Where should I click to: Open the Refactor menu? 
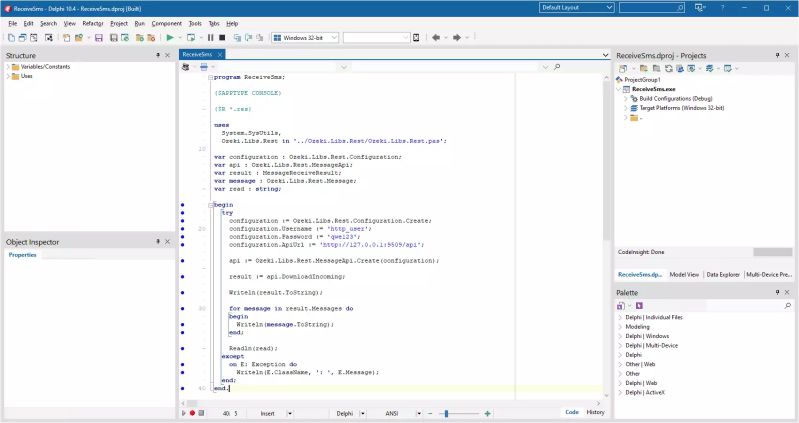[x=93, y=23]
